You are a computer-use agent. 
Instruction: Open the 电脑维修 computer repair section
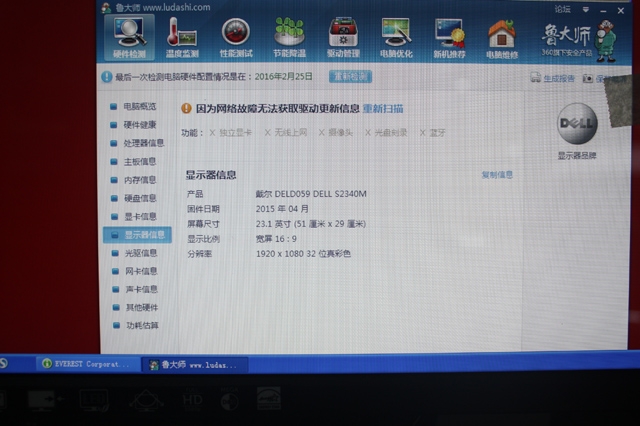[502, 39]
